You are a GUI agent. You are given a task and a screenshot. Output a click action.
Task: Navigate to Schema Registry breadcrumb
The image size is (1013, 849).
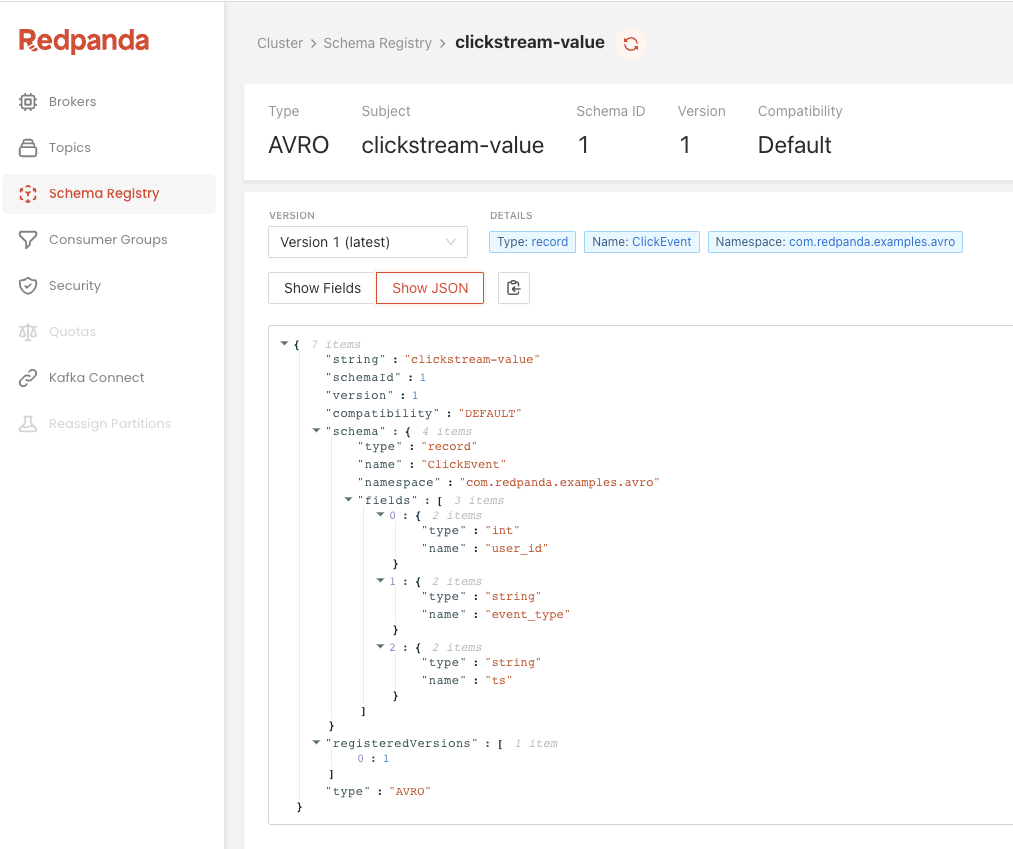click(377, 43)
